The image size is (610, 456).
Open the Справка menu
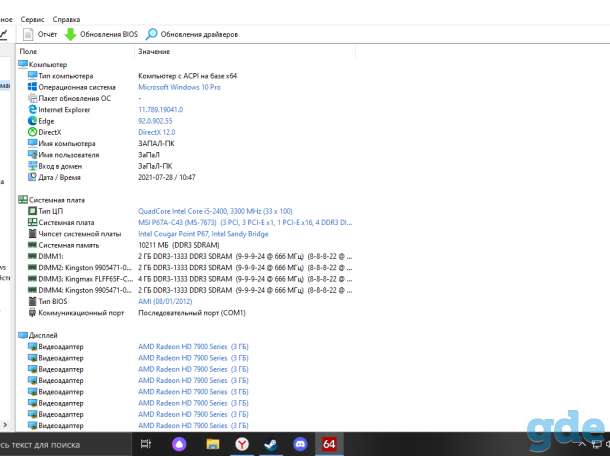tap(67, 19)
